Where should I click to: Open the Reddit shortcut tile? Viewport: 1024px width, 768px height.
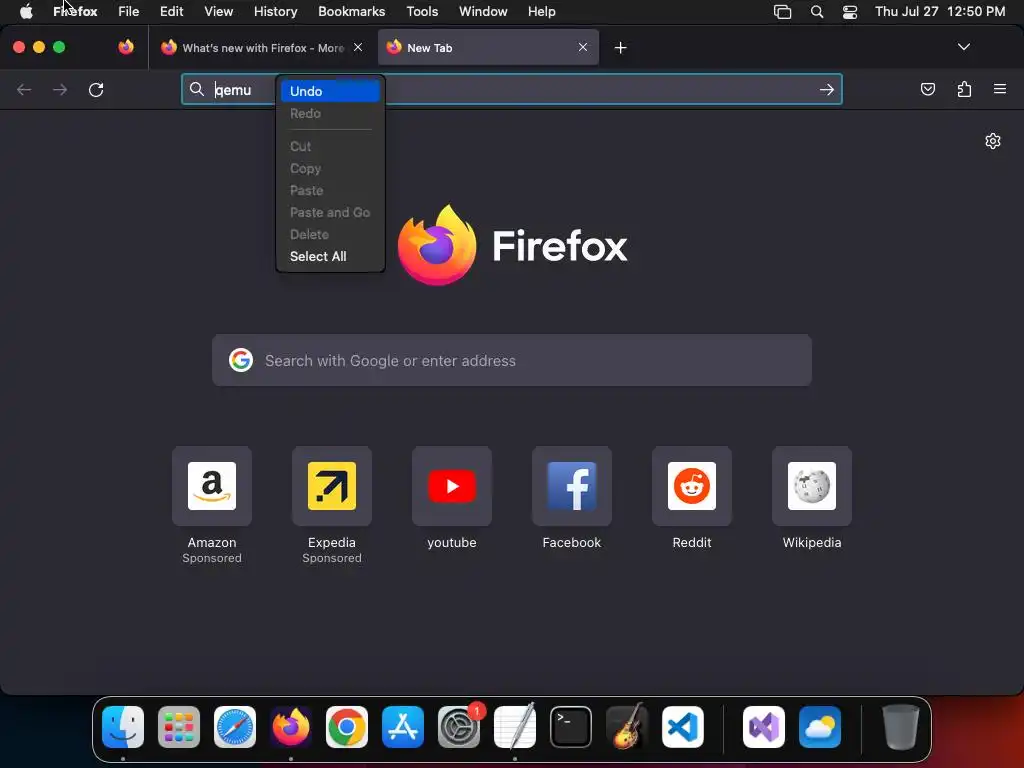coord(692,486)
